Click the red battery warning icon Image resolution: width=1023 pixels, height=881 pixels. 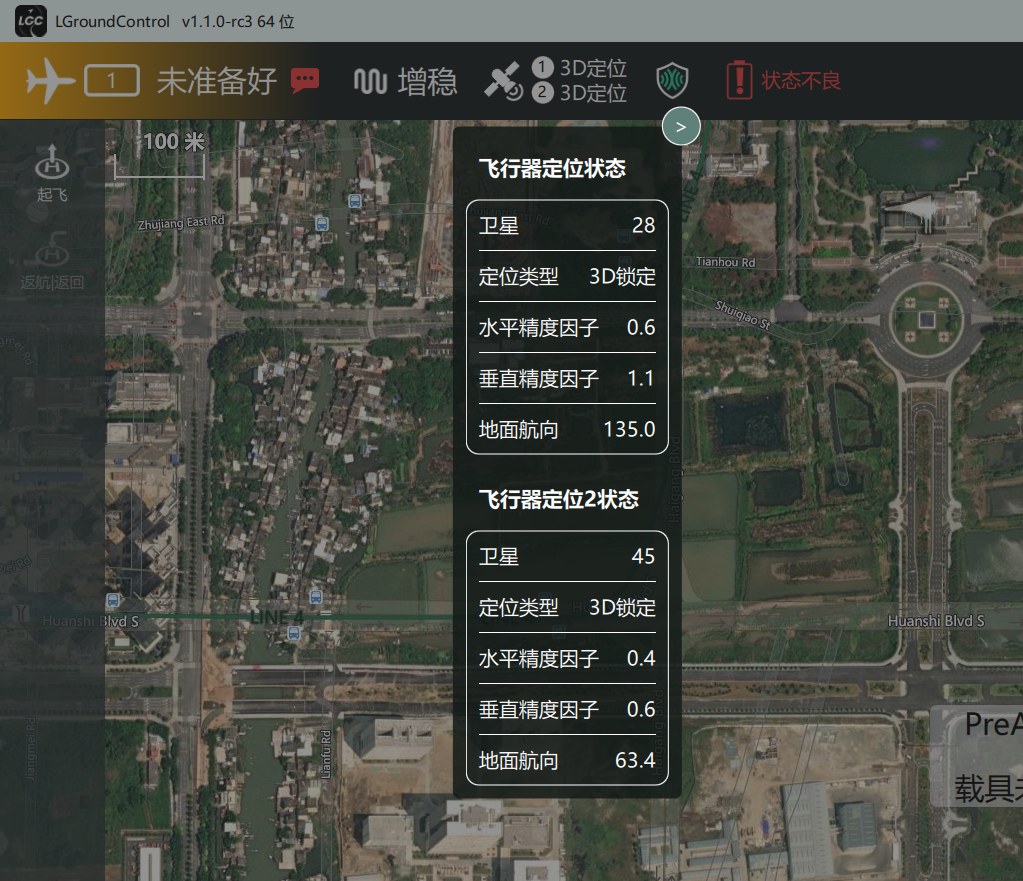(739, 80)
